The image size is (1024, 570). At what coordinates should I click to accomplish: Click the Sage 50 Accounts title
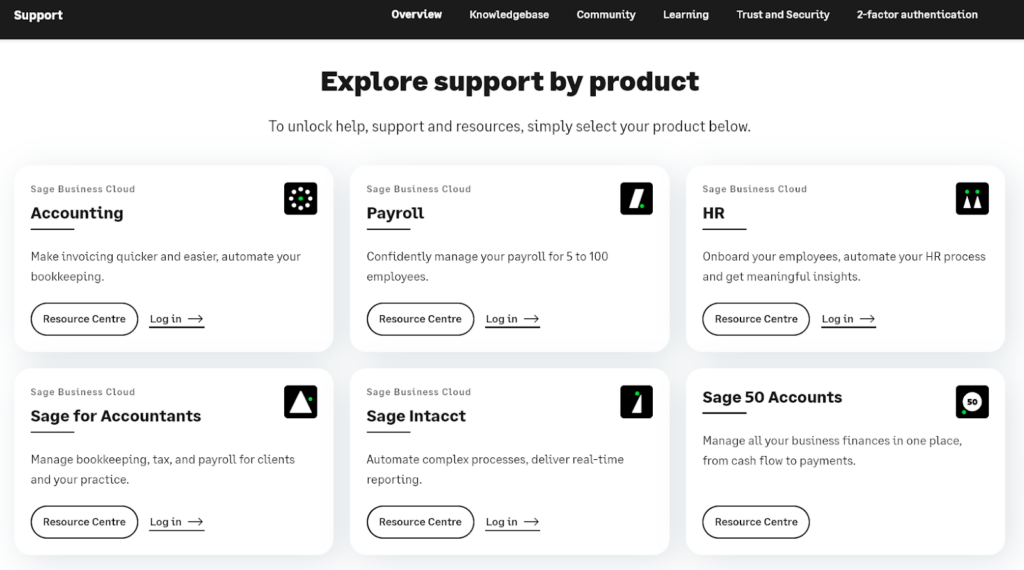(772, 397)
